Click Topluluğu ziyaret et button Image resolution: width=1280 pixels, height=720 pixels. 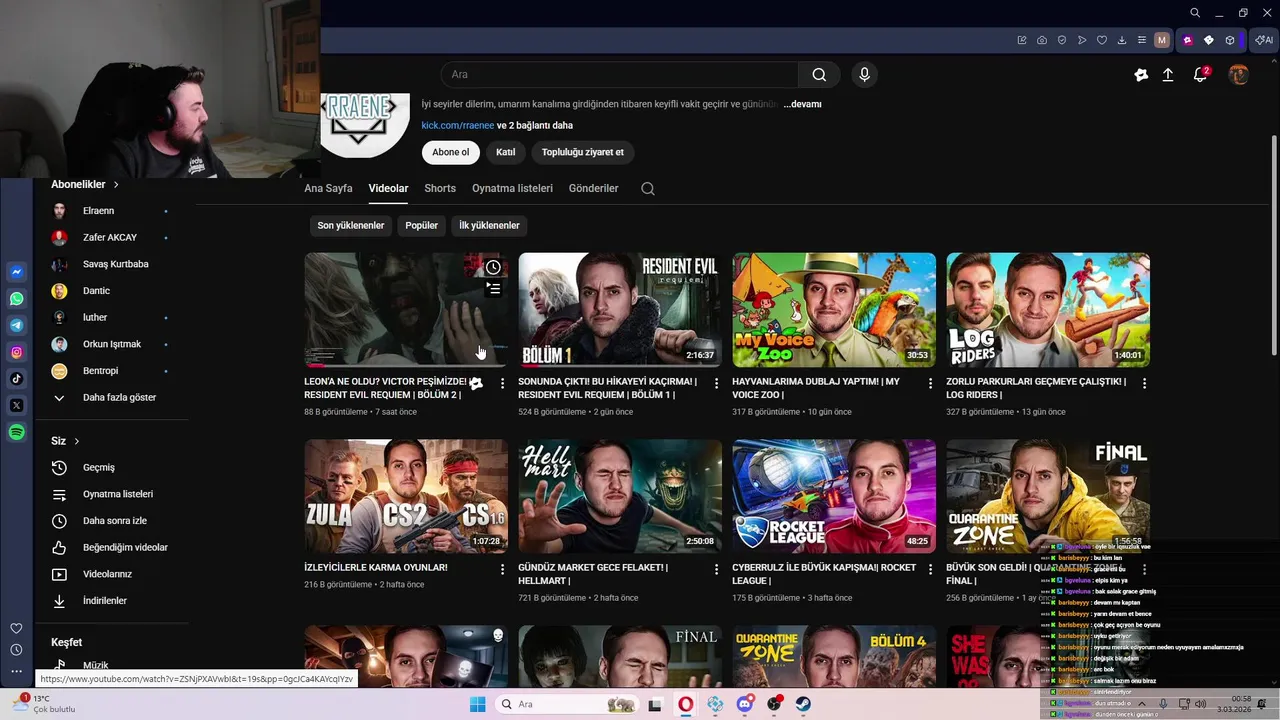point(583,152)
